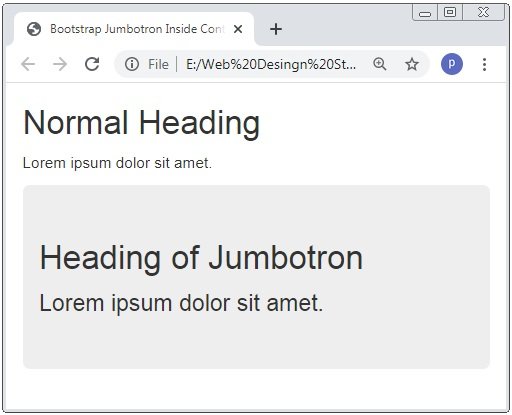This screenshot has height=415, width=512.
Task: Maximize the browser window
Action: coord(450,13)
